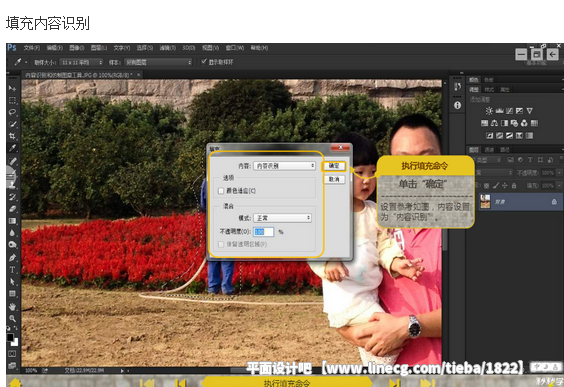The height and width of the screenshot is (387, 564).
Task: Toggle filter for type layers
Action: click(x=530, y=160)
